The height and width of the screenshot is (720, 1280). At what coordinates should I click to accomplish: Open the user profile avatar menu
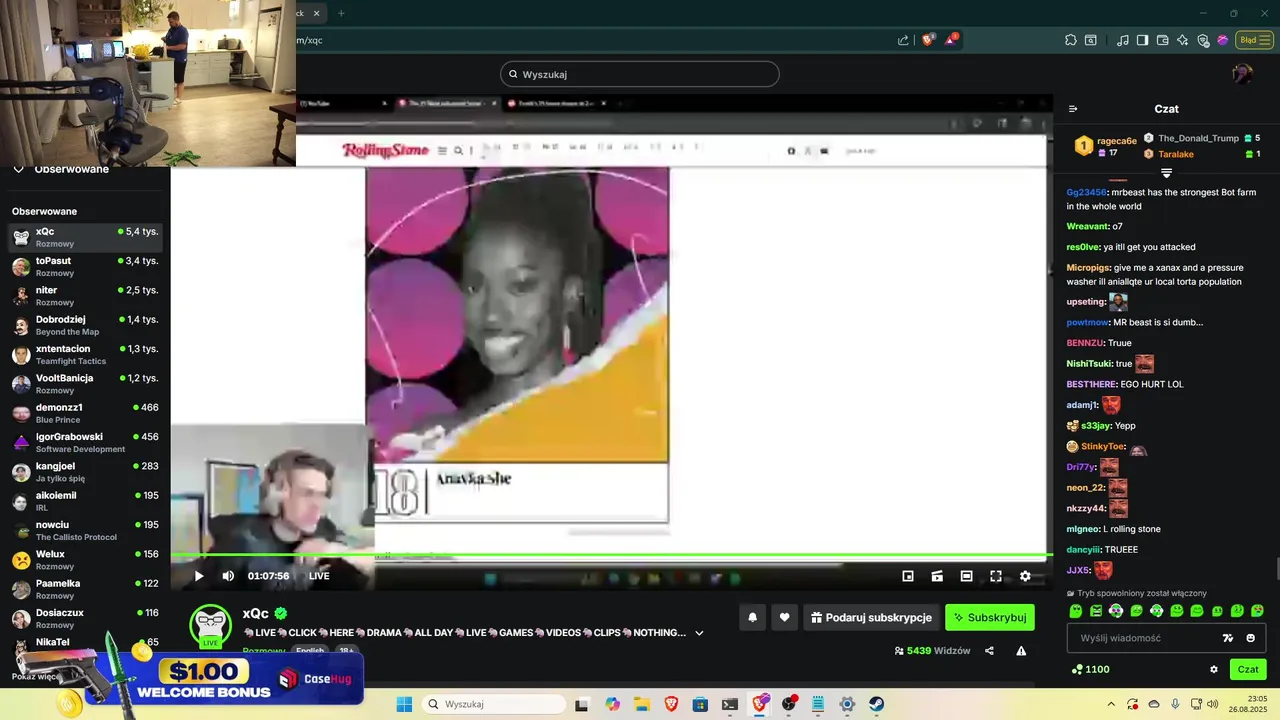pos(1242,74)
